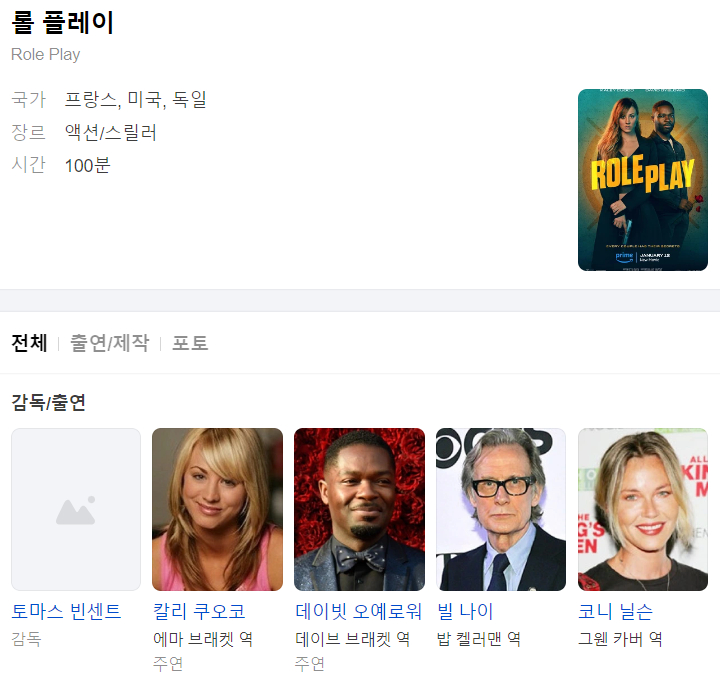The width and height of the screenshot is (720, 681).
Task: View the 코니 닐슨 cast photo
Action: 643,510
